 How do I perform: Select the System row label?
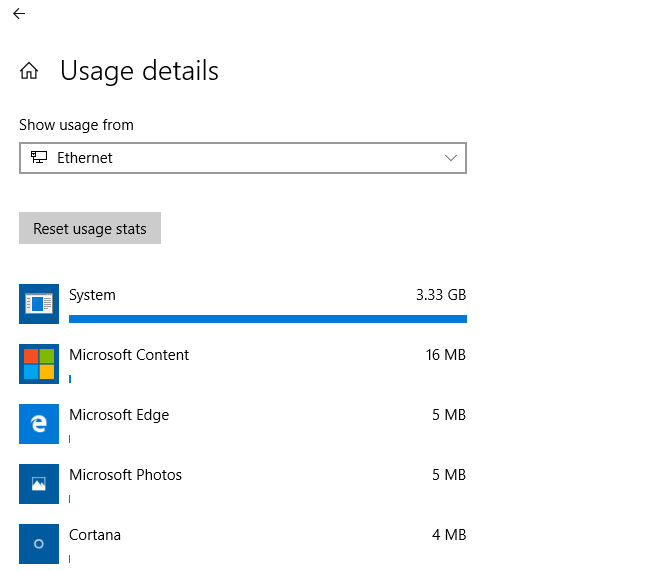click(92, 295)
